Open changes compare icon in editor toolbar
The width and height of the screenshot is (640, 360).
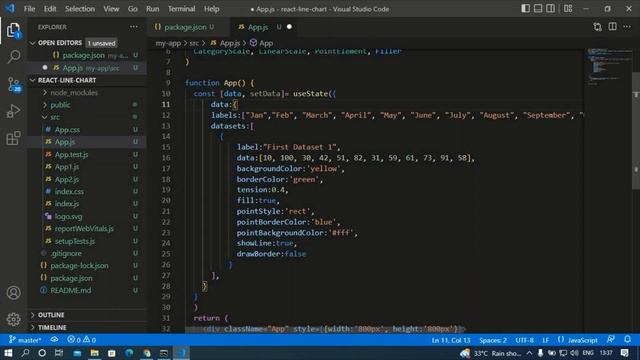(x=598, y=27)
